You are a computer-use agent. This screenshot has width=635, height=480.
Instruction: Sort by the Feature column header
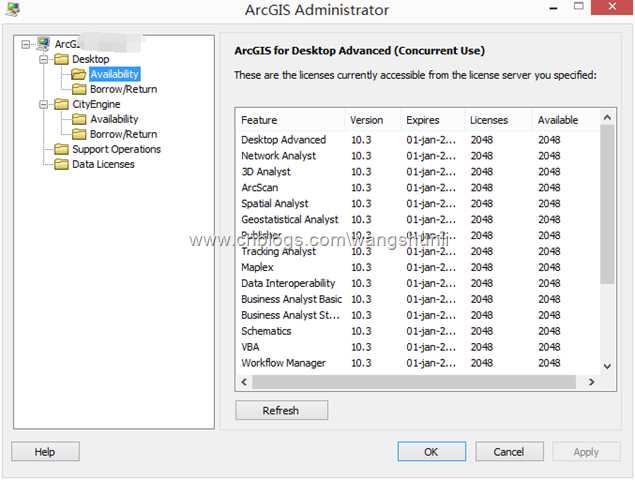click(x=290, y=120)
